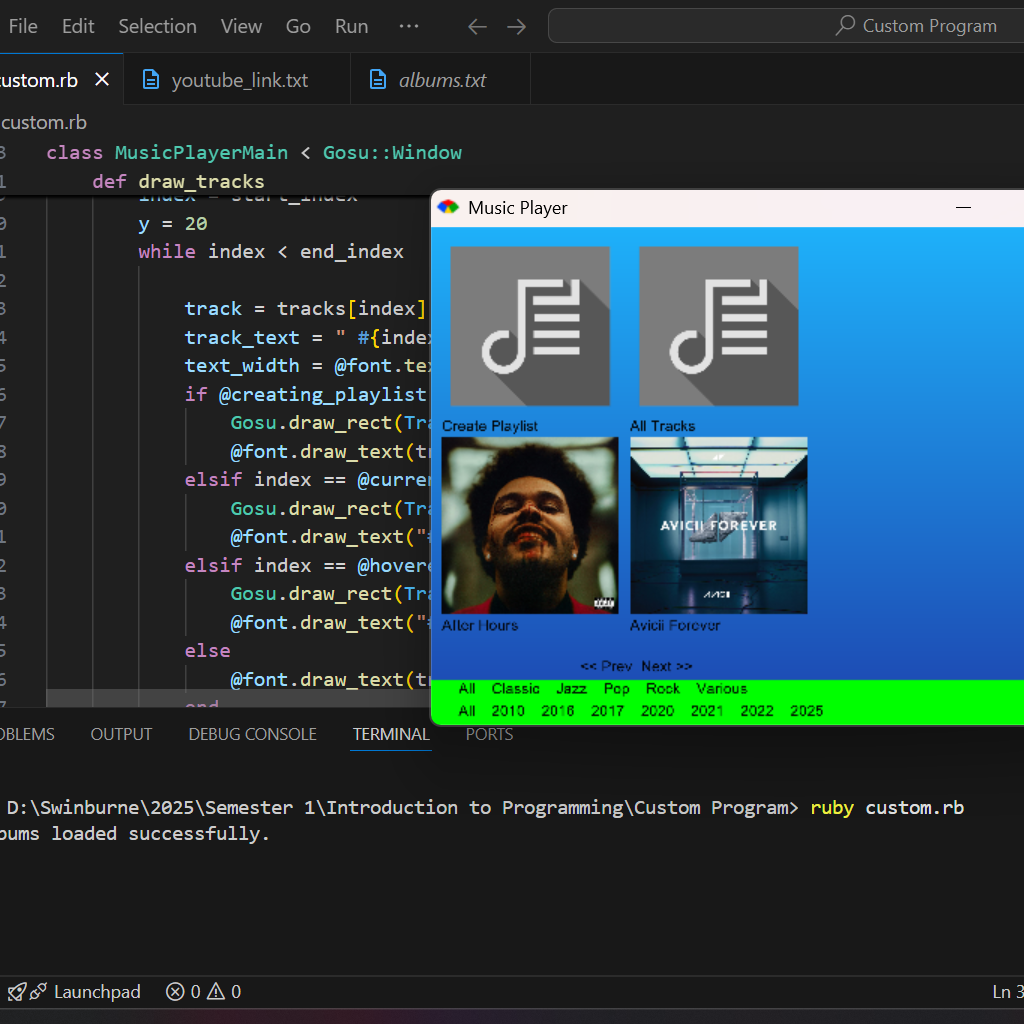Open the Edit menu
This screenshot has width=1024, height=1024.
78,26
